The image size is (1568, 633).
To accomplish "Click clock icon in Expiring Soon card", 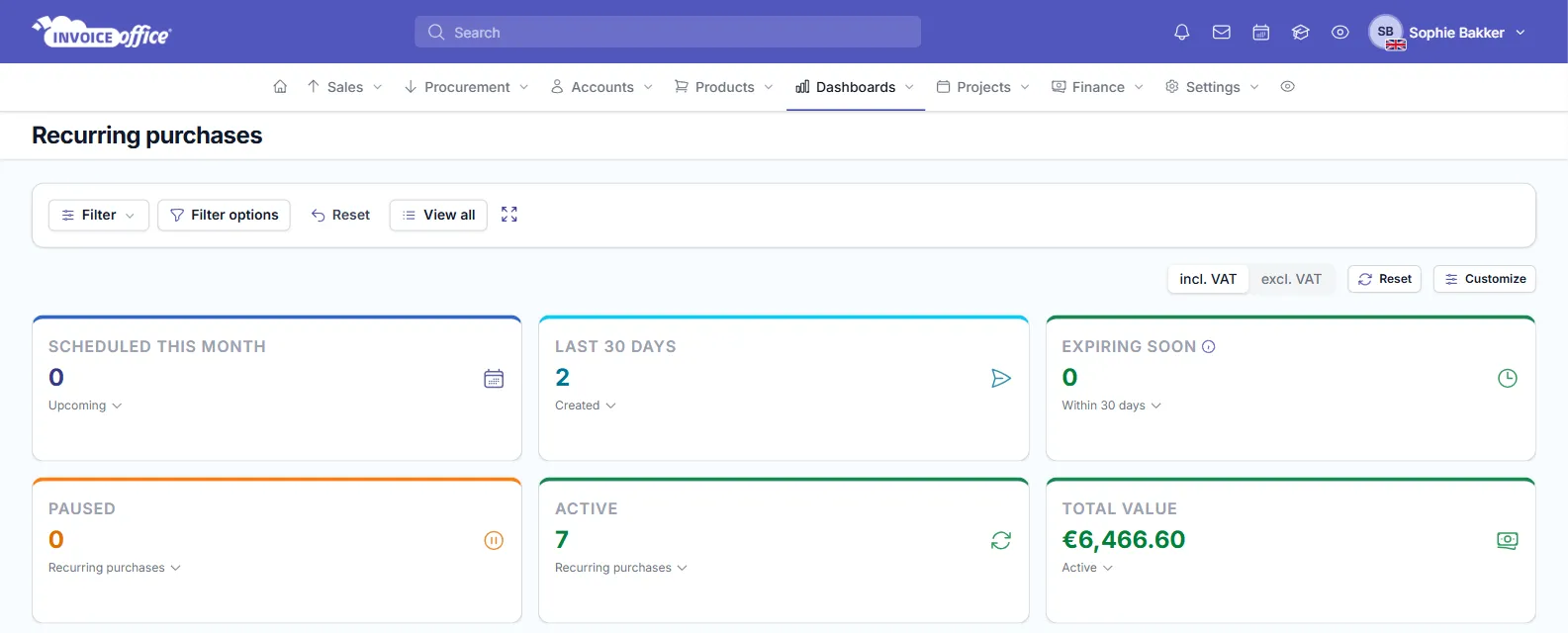I will [1508, 378].
